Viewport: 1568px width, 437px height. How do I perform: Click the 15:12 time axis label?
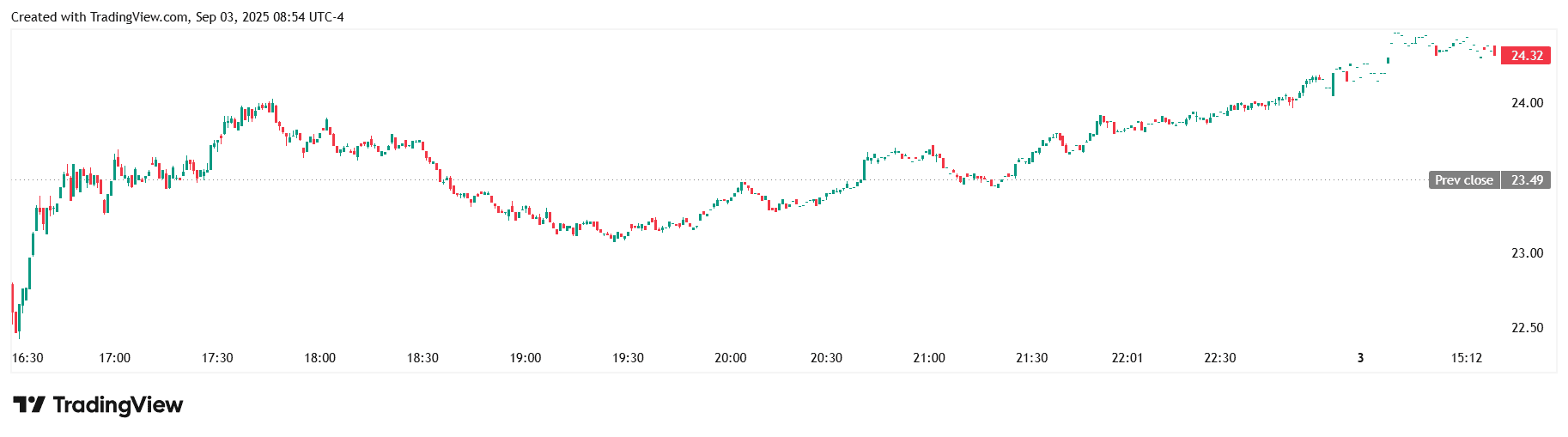1466,358
